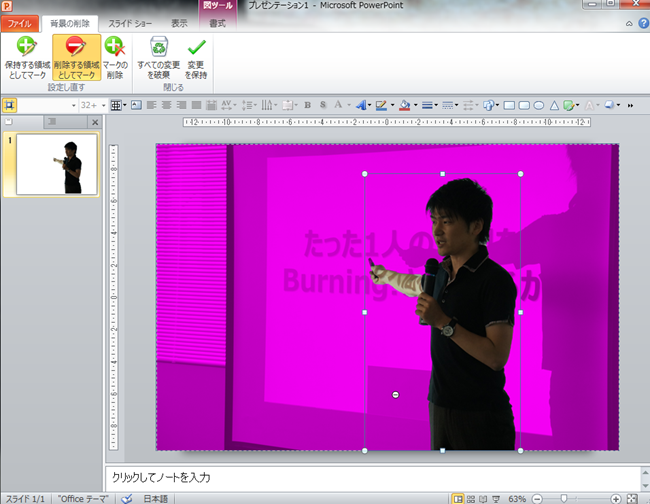Image resolution: width=650 pixels, height=504 pixels.
Task: Switch to slide sorter view icon
Action: [470, 498]
